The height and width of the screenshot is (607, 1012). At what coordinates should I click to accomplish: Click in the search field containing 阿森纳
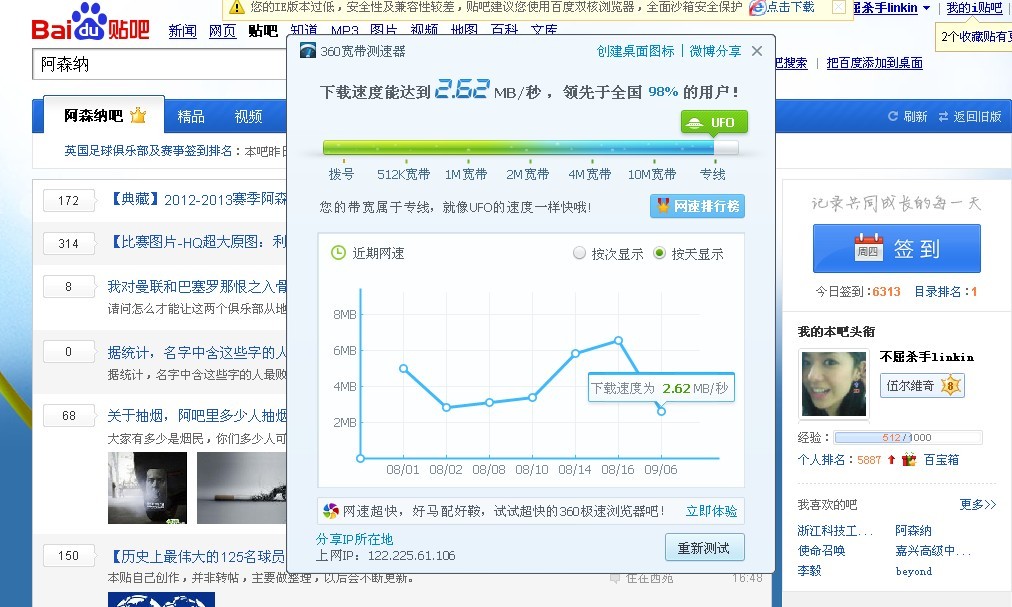[x=159, y=64]
